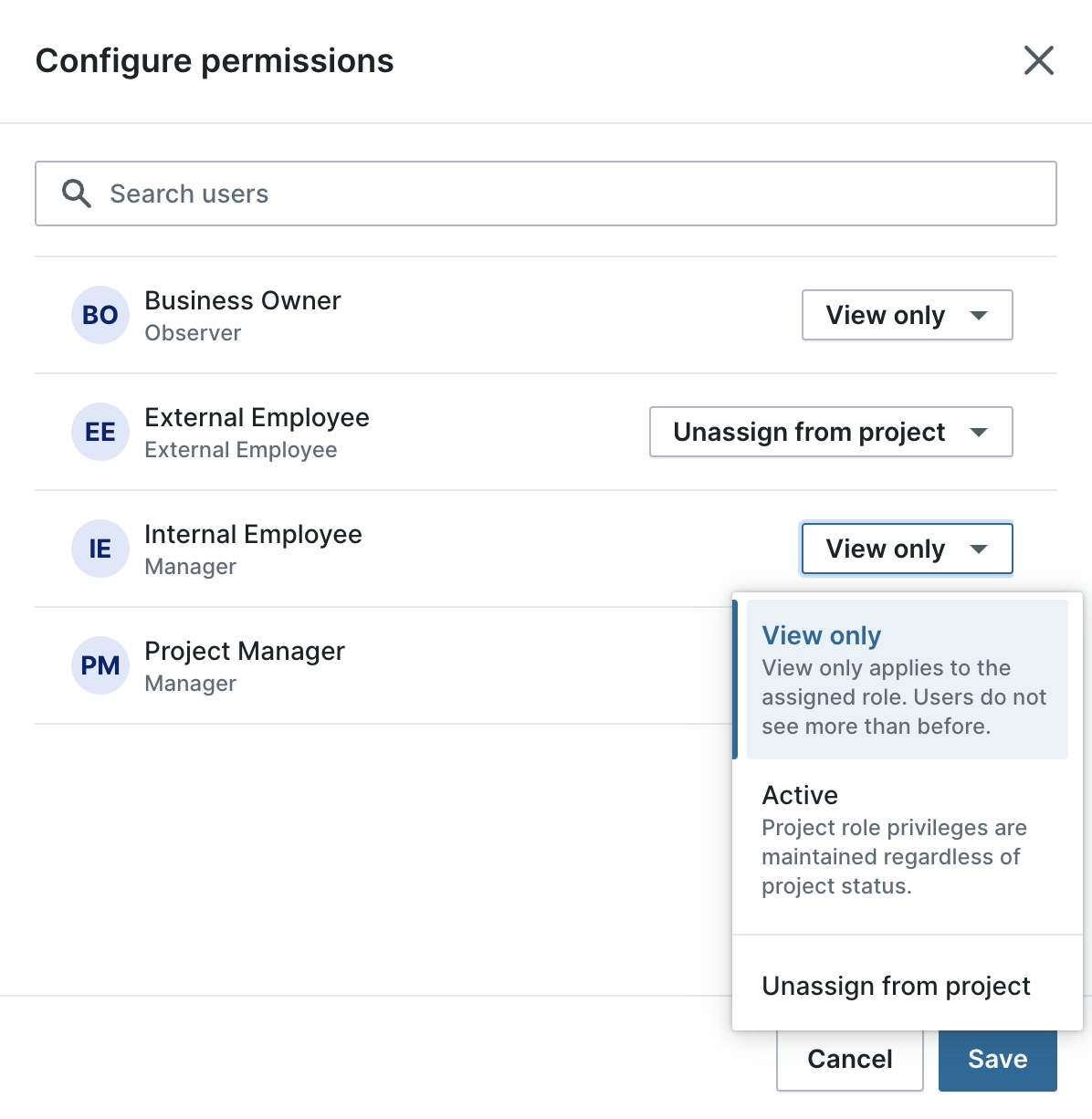Viewport: 1092px width, 1119px height.
Task: Open Business Owner's View only dropdown
Action: tap(908, 315)
